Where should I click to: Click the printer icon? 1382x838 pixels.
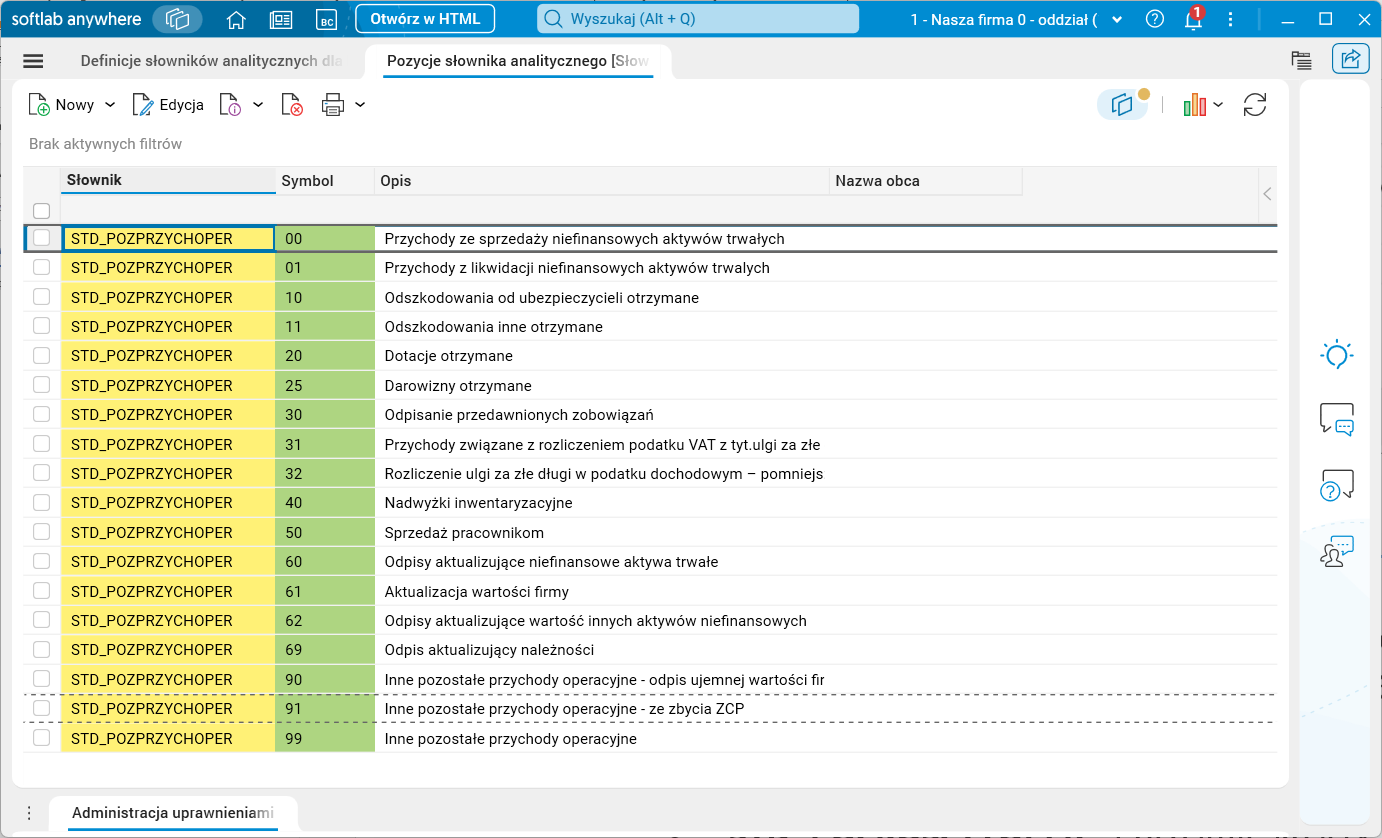point(333,105)
